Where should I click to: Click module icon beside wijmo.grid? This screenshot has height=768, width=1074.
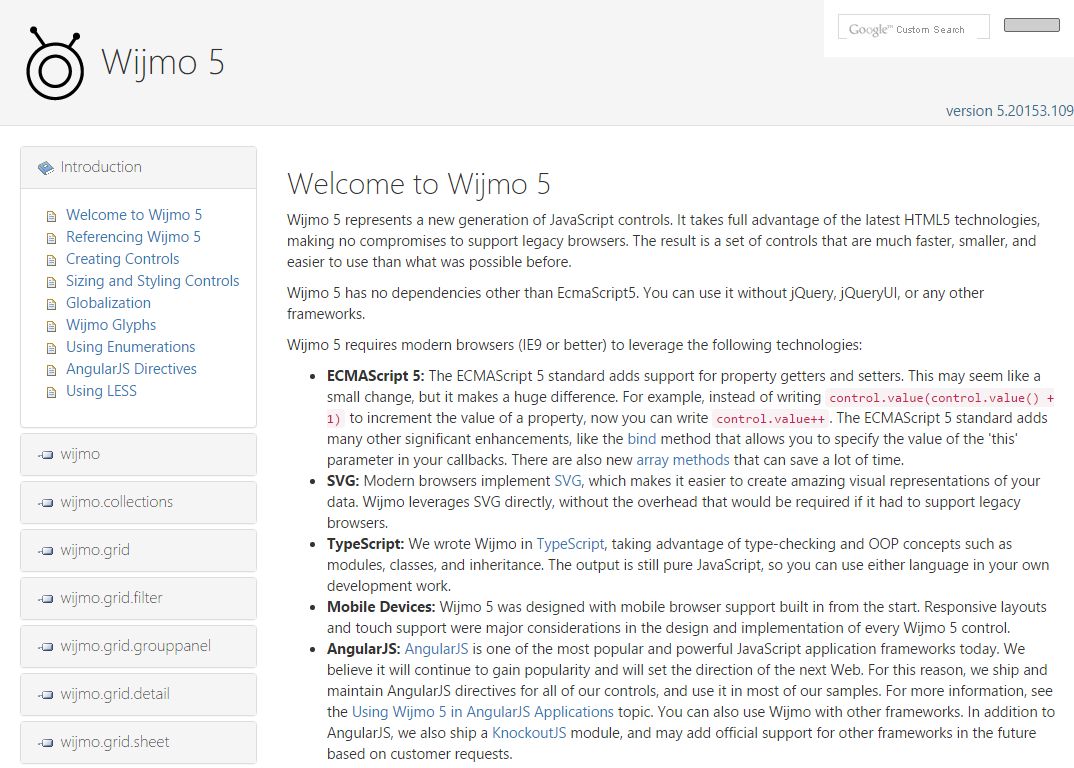tap(46, 551)
